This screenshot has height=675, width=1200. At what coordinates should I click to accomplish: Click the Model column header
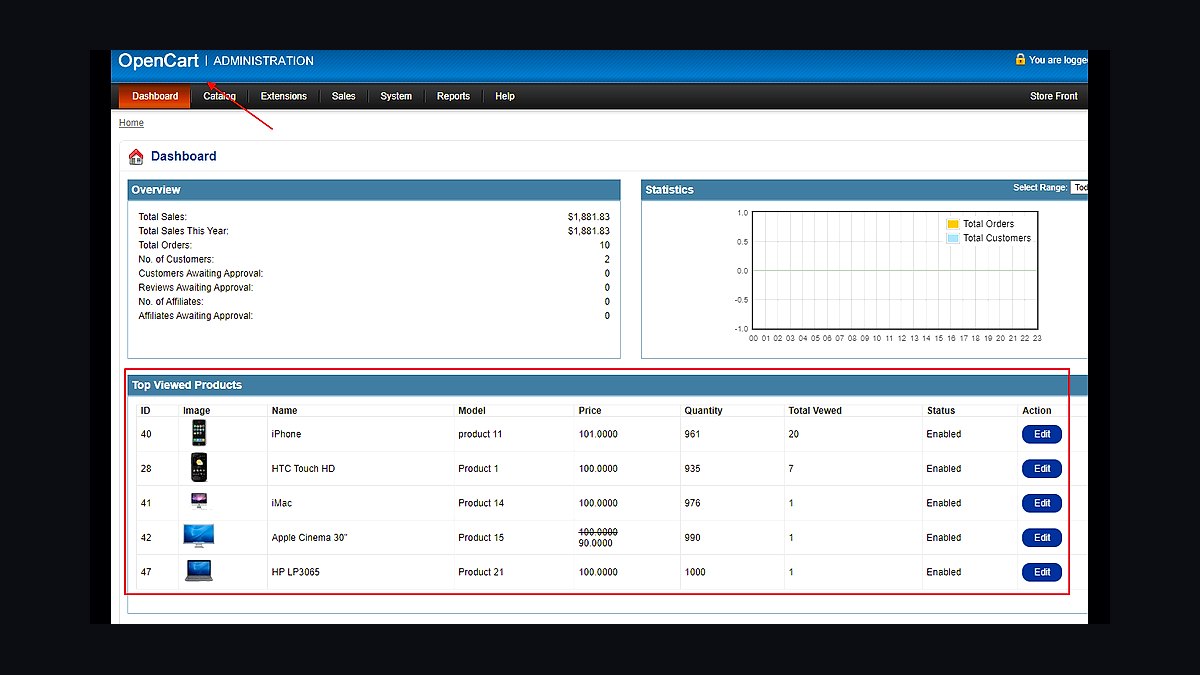[471, 410]
